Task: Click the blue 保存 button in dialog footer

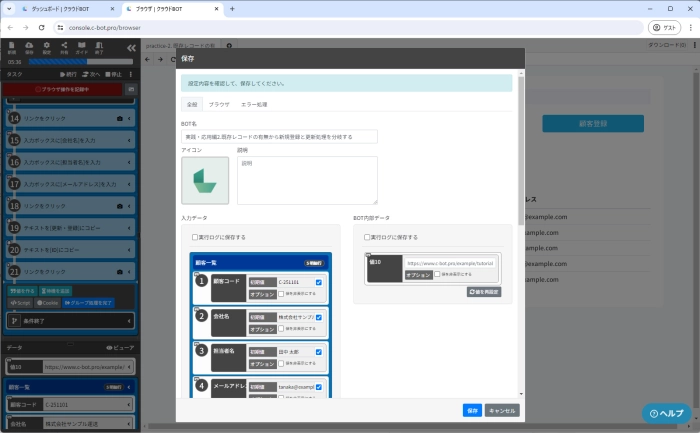Action: (x=472, y=410)
